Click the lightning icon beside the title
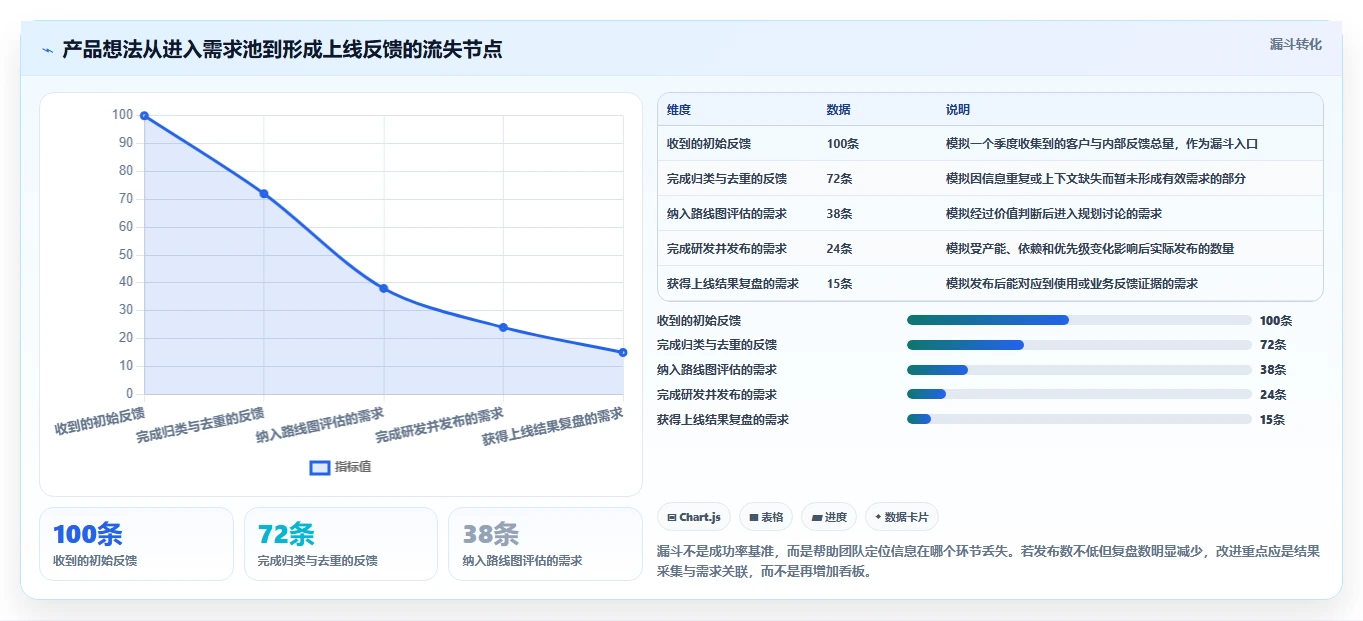The image size is (1363, 621). (48, 50)
